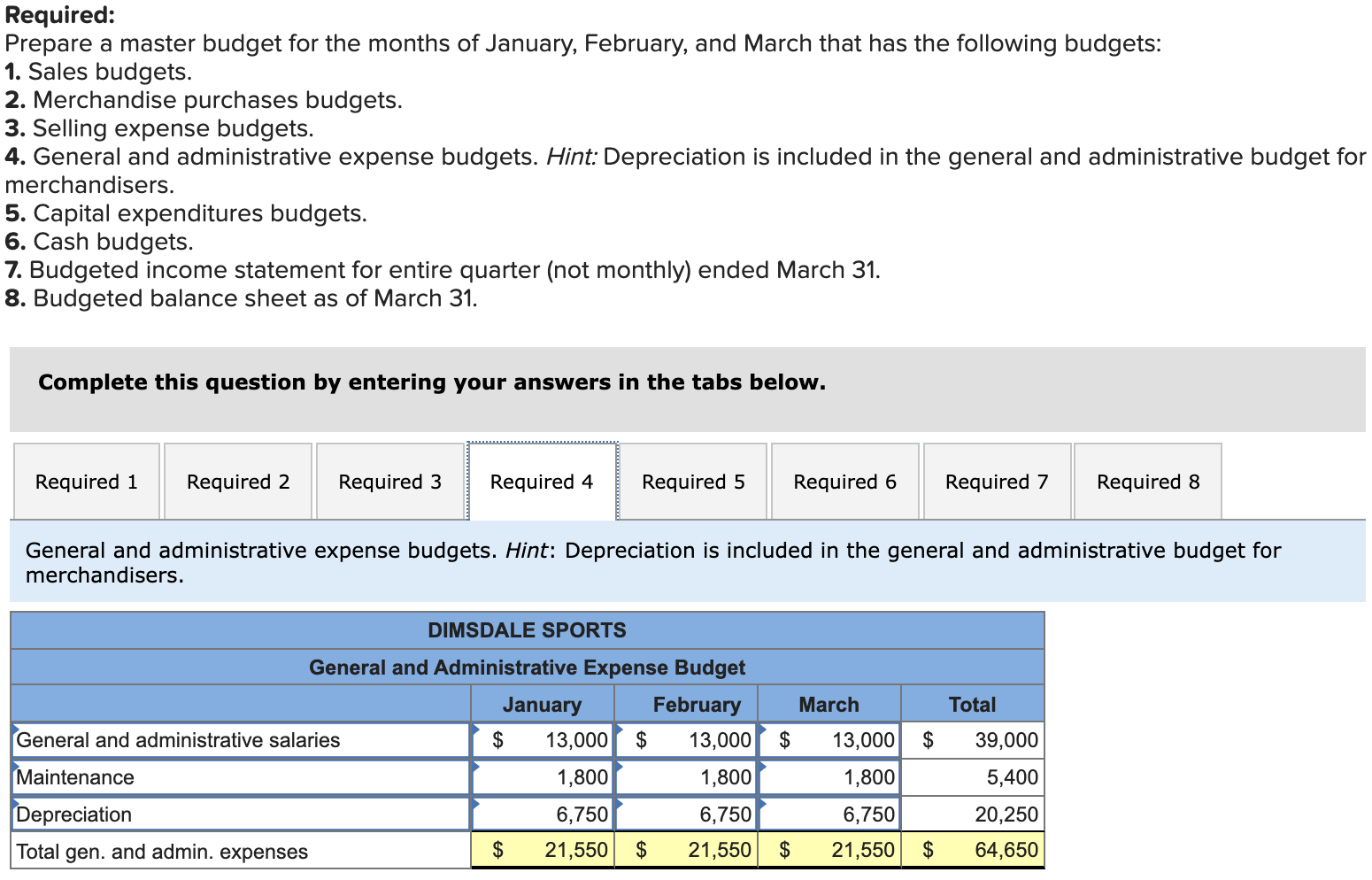Screen dimensions: 1372x880
Task: Select the Required 3 tab
Action: (389, 481)
